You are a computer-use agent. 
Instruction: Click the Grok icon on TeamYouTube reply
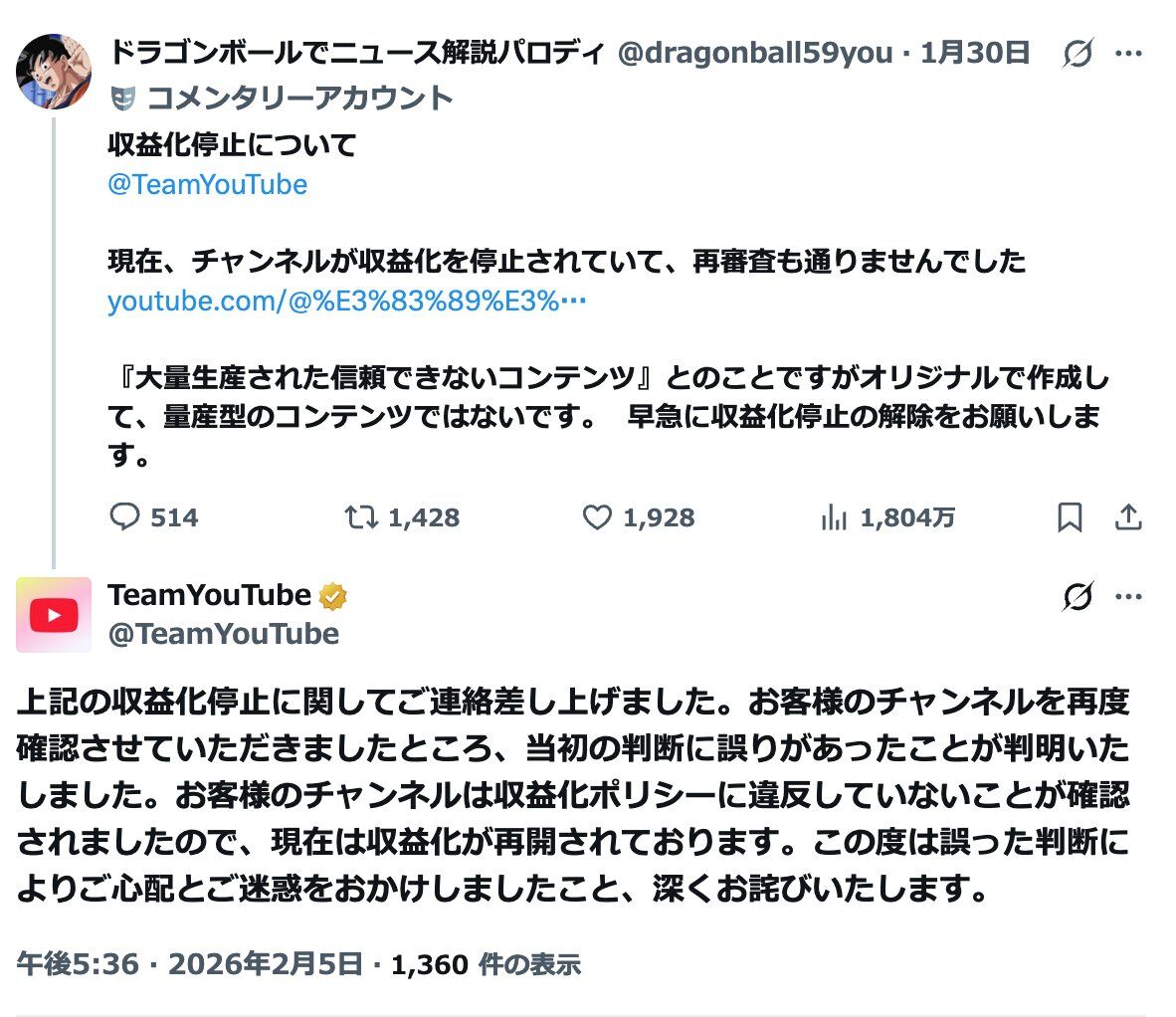pos(1078,596)
